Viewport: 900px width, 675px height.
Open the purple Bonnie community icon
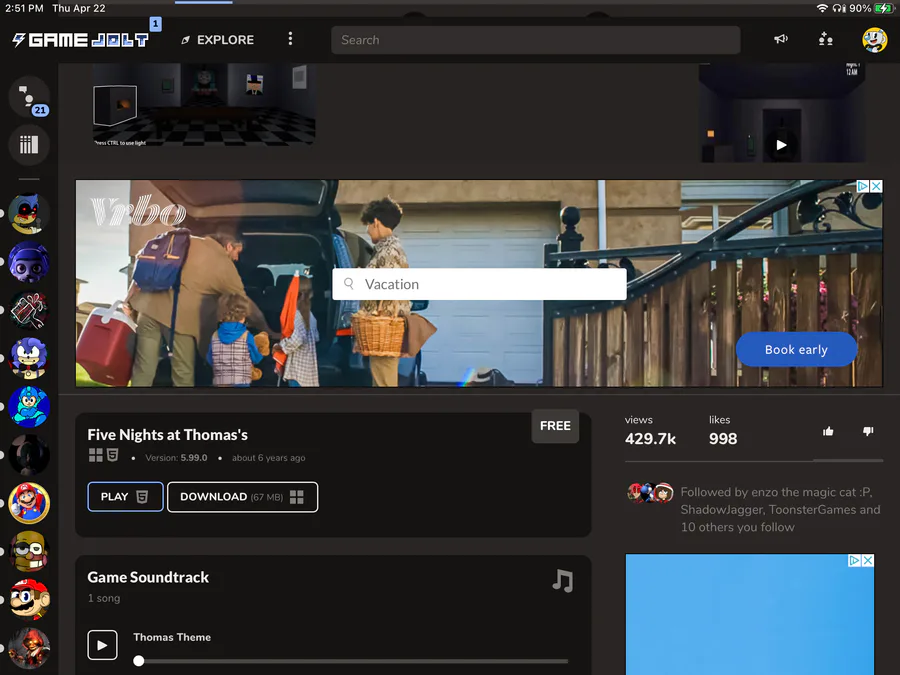[x=29, y=262]
